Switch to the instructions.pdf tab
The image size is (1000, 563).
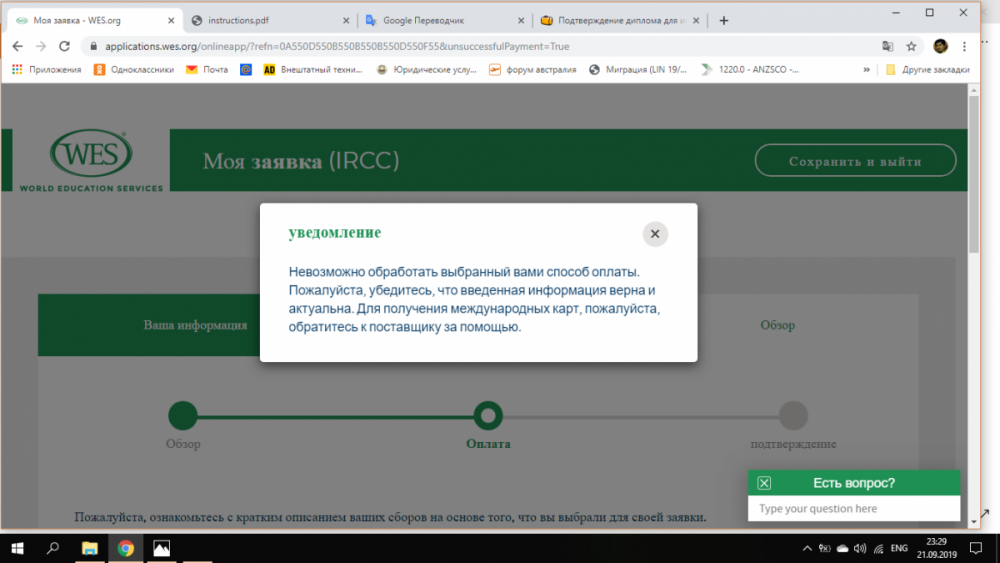[265, 20]
